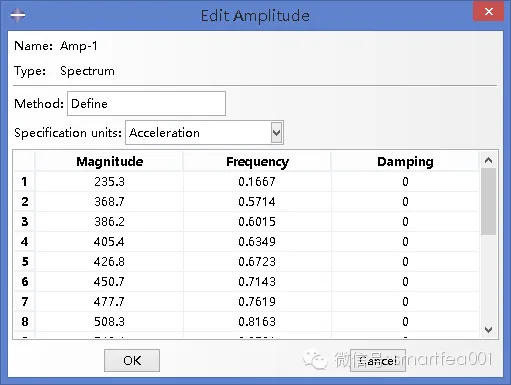The height and width of the screenshot is (385, 511).
Task: Select row header number 5
Action: click(24, 262)
